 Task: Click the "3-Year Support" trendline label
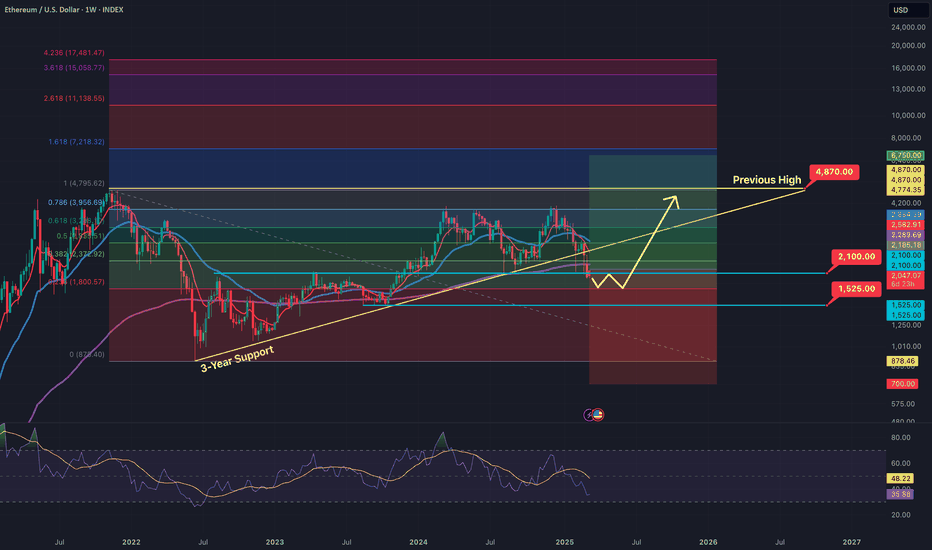[237, 359]
